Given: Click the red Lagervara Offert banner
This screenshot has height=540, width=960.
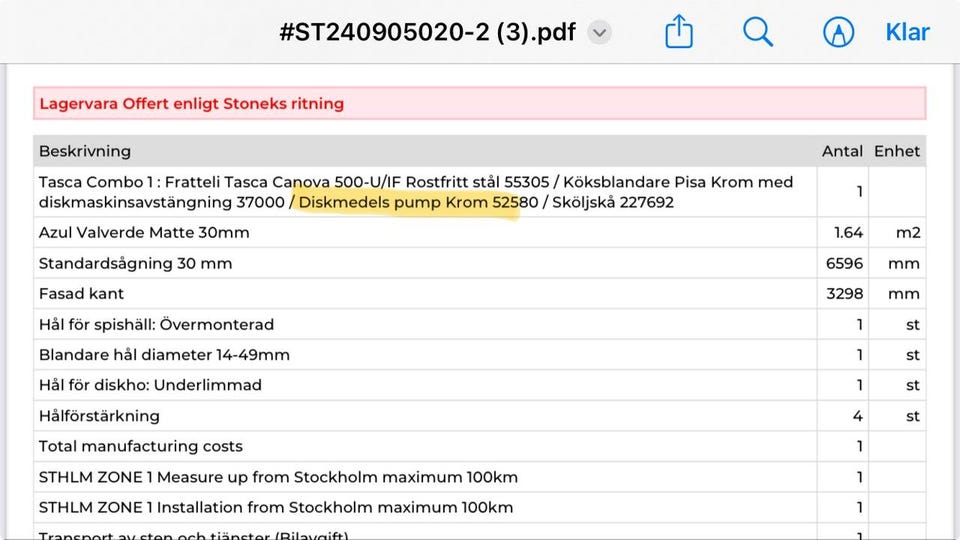Looking at the screenshot, I should 480,103.
